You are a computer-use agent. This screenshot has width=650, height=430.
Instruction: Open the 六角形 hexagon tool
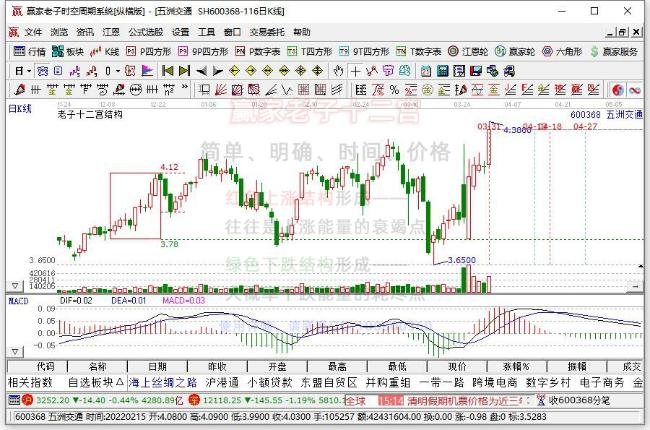[562, 51]
